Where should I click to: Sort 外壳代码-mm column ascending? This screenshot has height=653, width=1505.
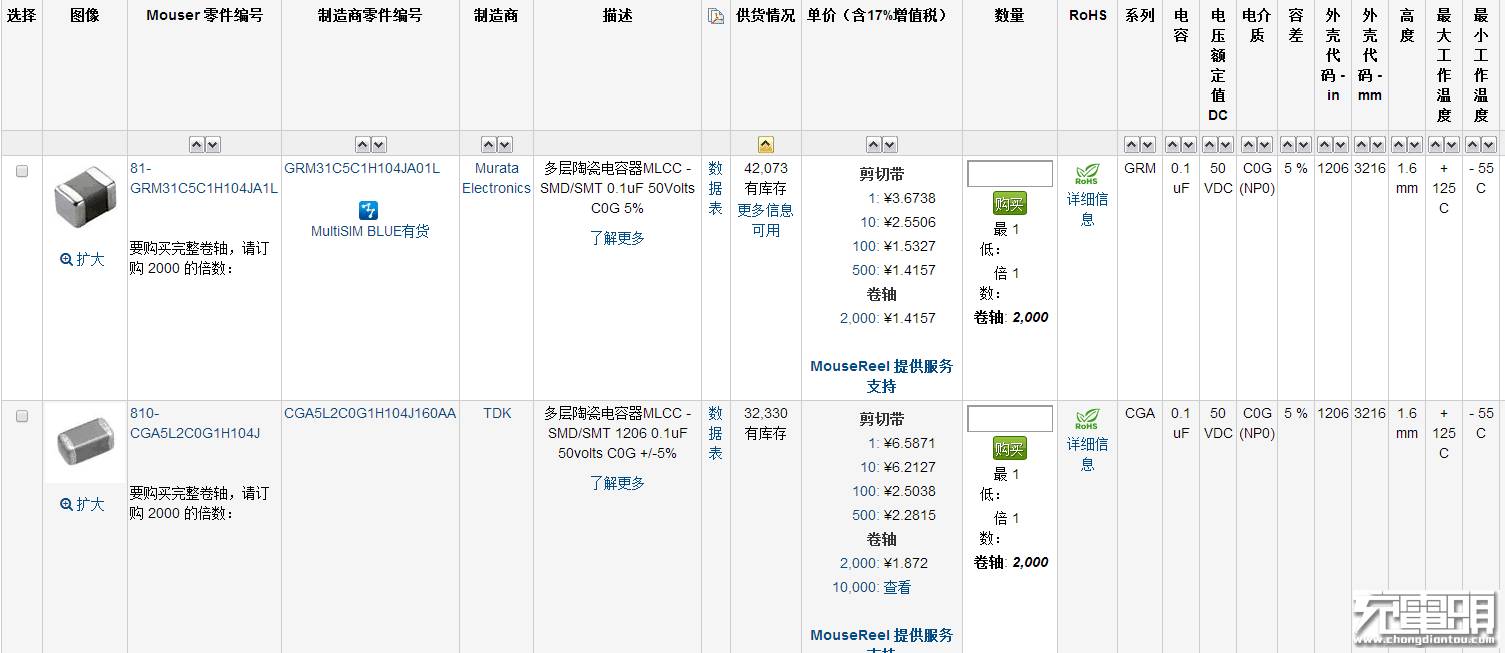[1362, 145]
